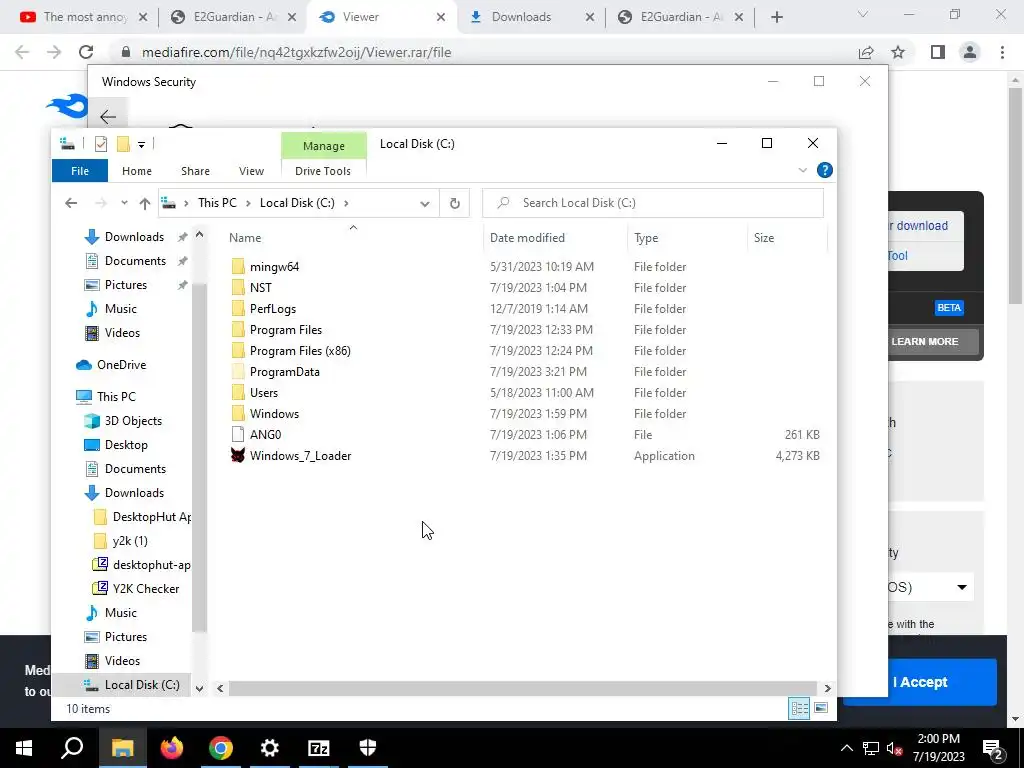Open 7-Zip from the taskbar
The width and height of the screenshot is (1024, 768).
pos(319,748)
